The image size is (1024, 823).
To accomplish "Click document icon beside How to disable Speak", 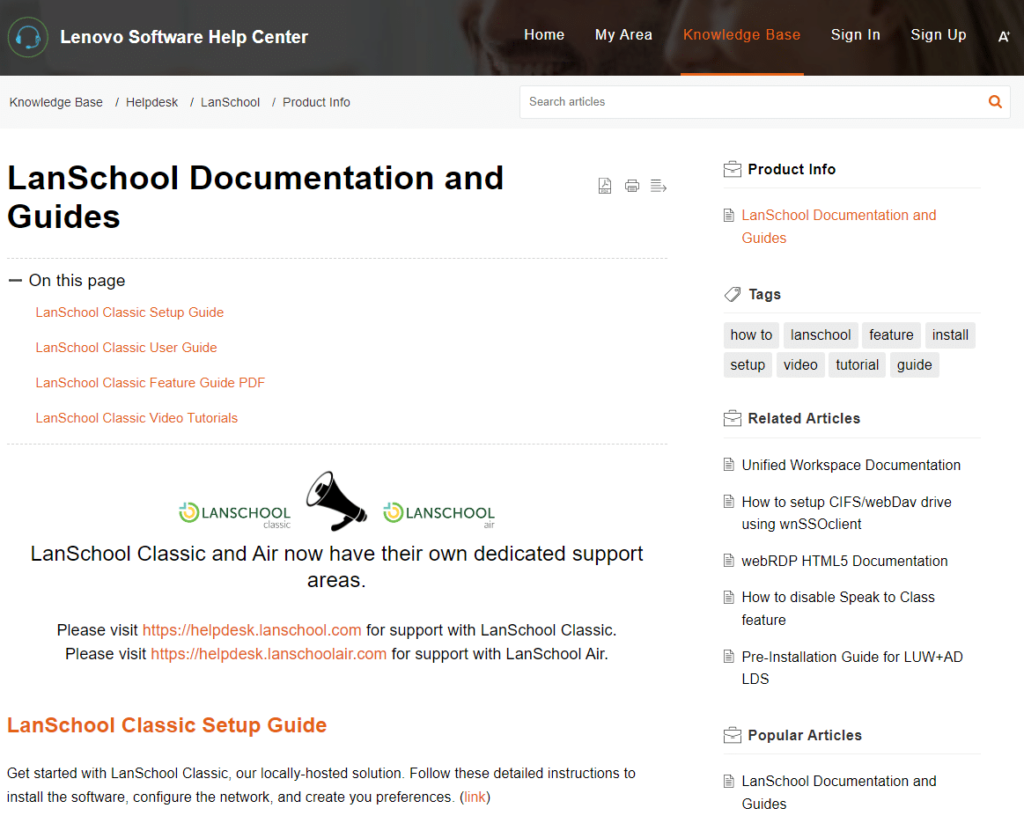I will tap(729, 597).
